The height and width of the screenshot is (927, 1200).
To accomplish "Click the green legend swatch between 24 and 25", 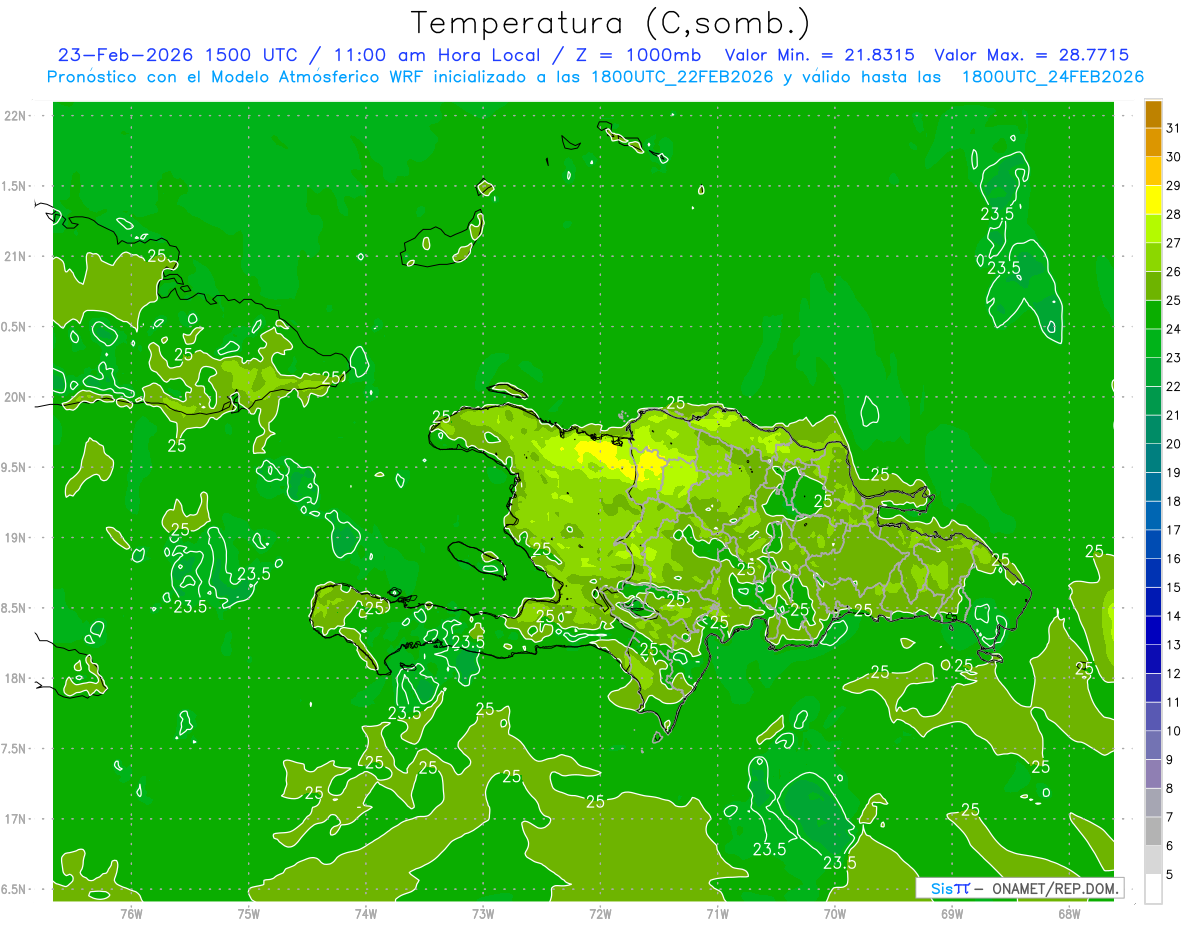I will (x=1153, y=315).
